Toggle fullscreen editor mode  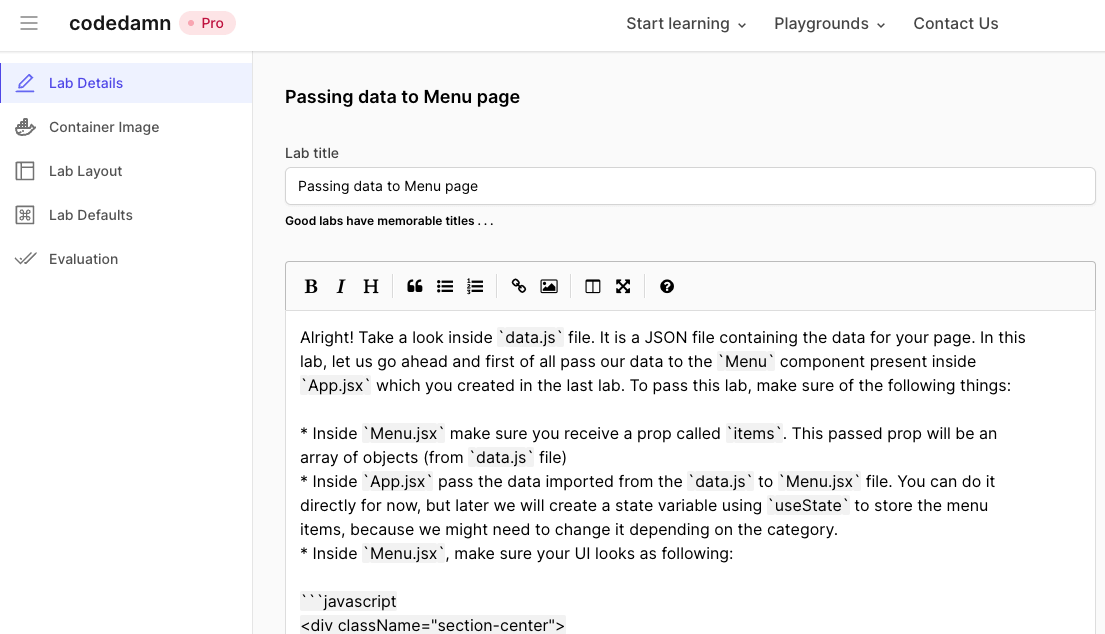pos(623,287)
